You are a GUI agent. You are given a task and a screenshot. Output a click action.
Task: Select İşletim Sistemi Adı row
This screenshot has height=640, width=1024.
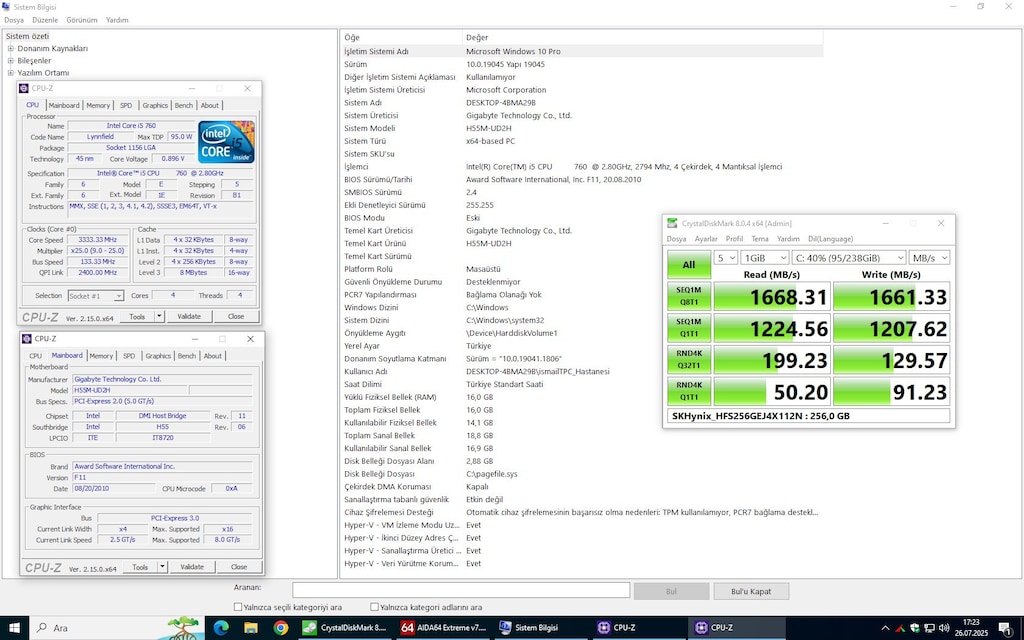tap(583, 51)
